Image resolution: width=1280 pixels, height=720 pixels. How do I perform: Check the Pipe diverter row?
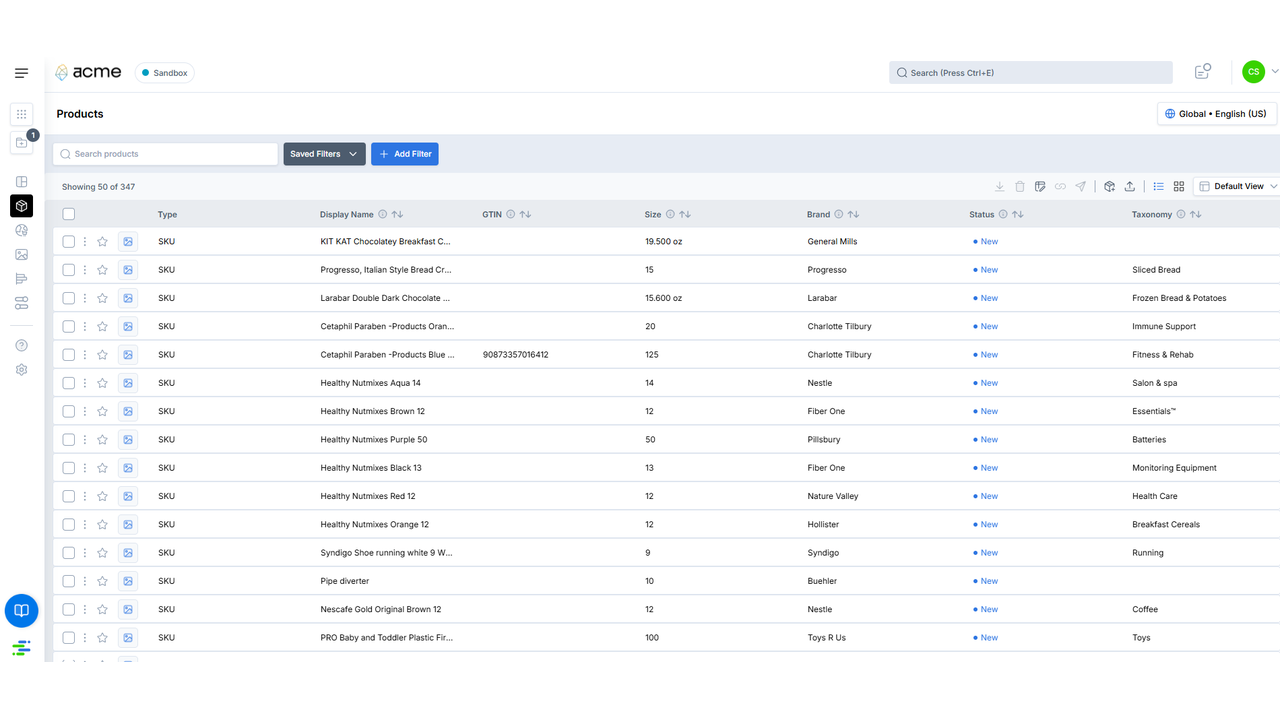pyautogui.click(x=68, y=581)
